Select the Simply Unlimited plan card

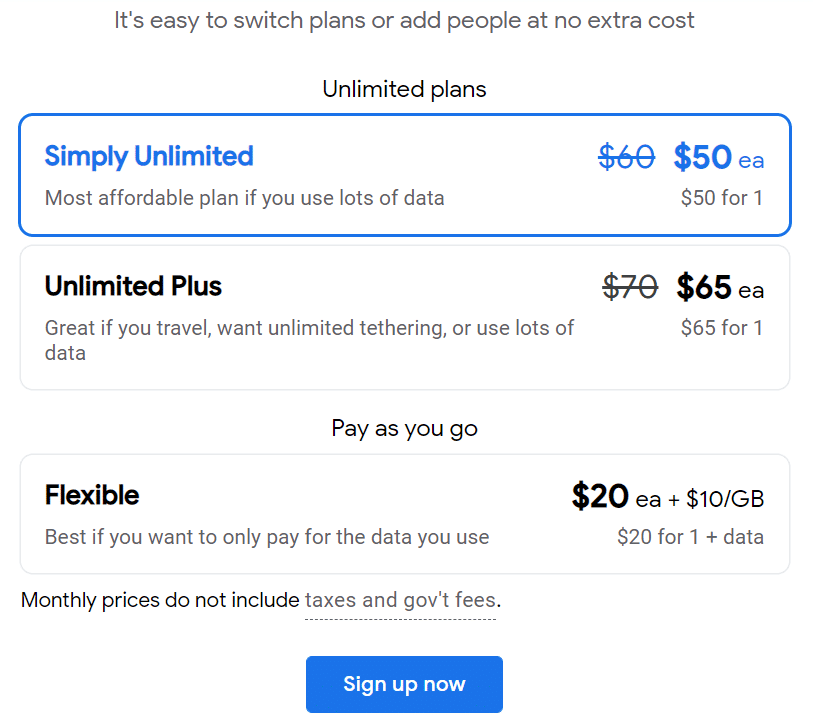click(x=404, y=175)
